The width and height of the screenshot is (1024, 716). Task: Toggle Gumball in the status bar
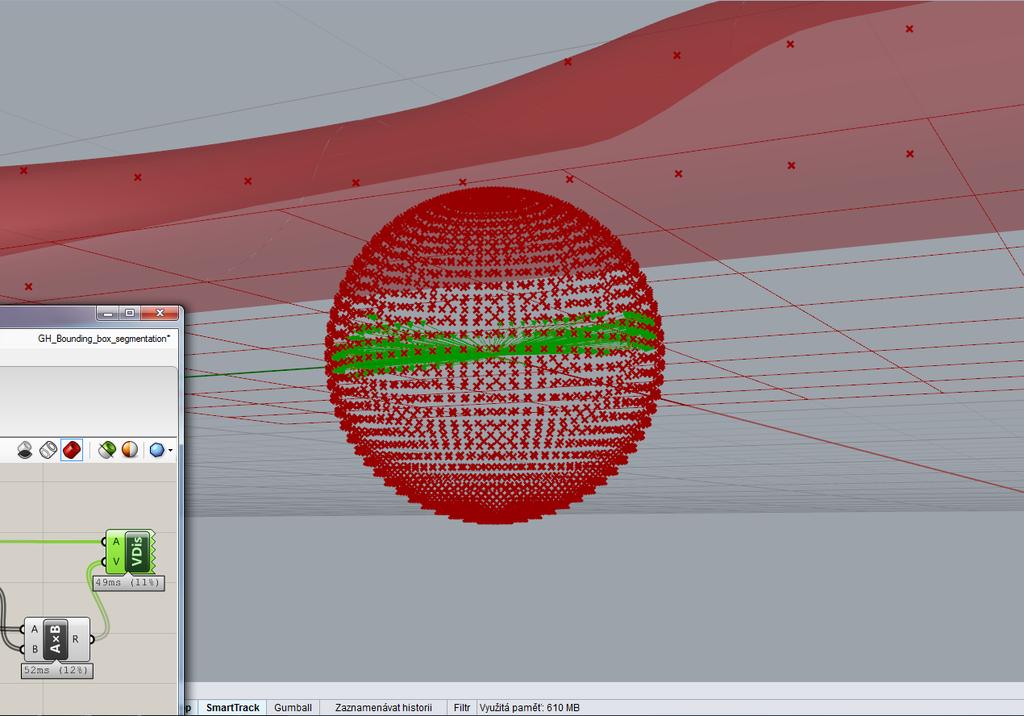click(293, 708)
